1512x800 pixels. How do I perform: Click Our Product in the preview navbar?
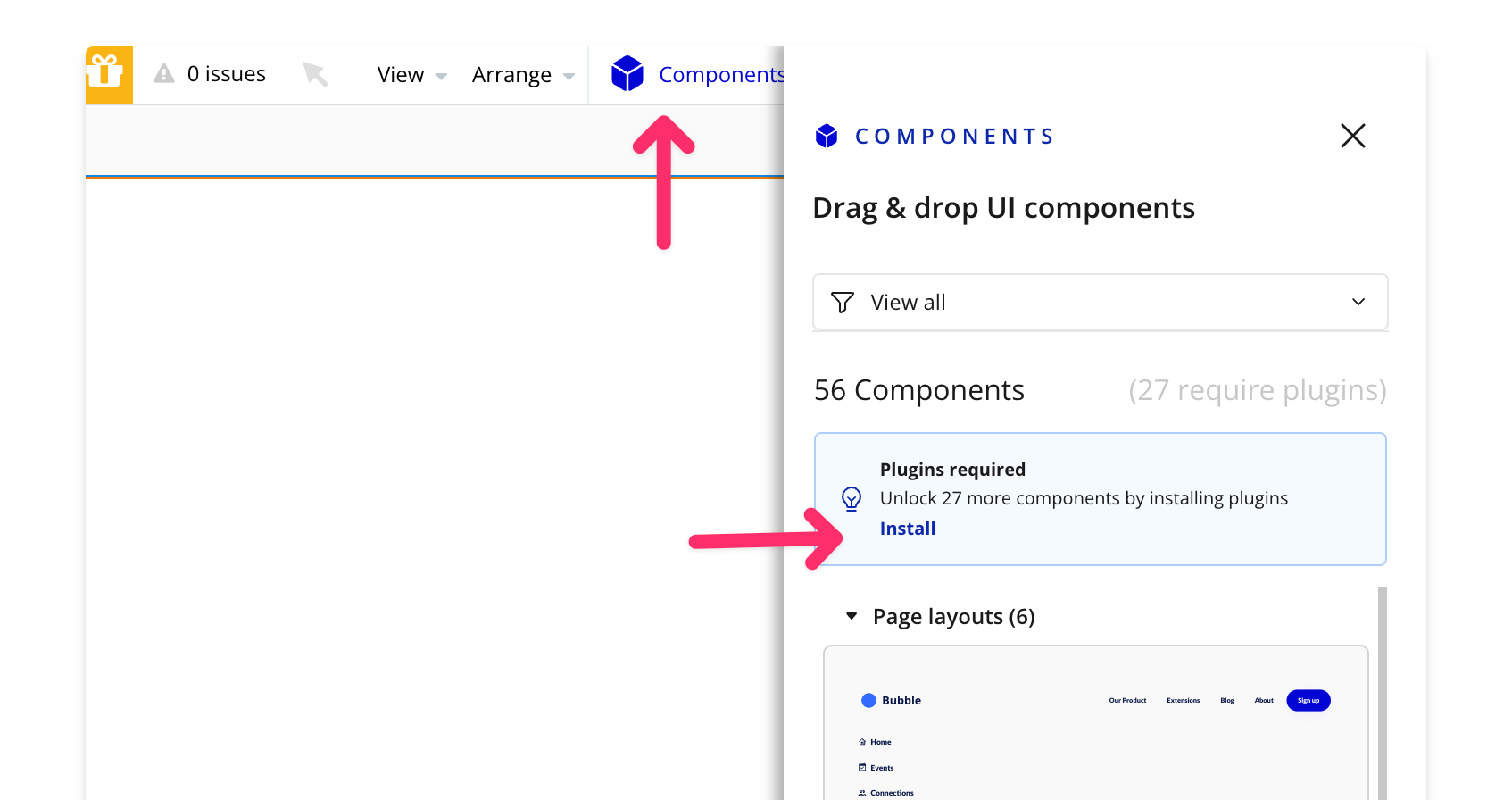[x=1127, y=701]
